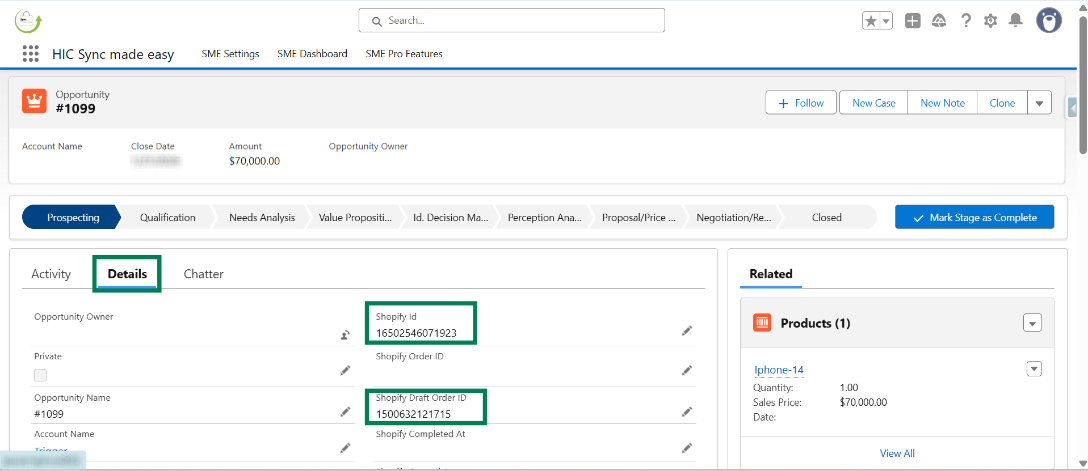Click the change Opportunity Owner icon
This screenshot has width=1088, height=471.
coord(345,335)
